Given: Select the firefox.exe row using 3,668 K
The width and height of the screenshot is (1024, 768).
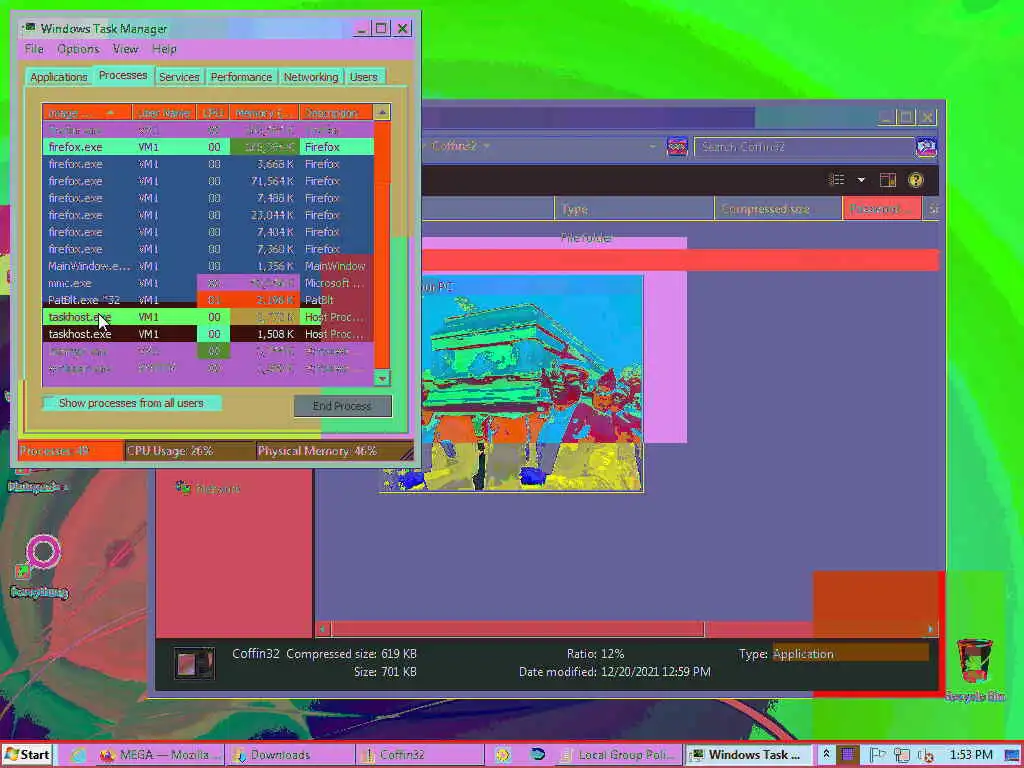Looking at the screenshot, I should pos(208,164).
